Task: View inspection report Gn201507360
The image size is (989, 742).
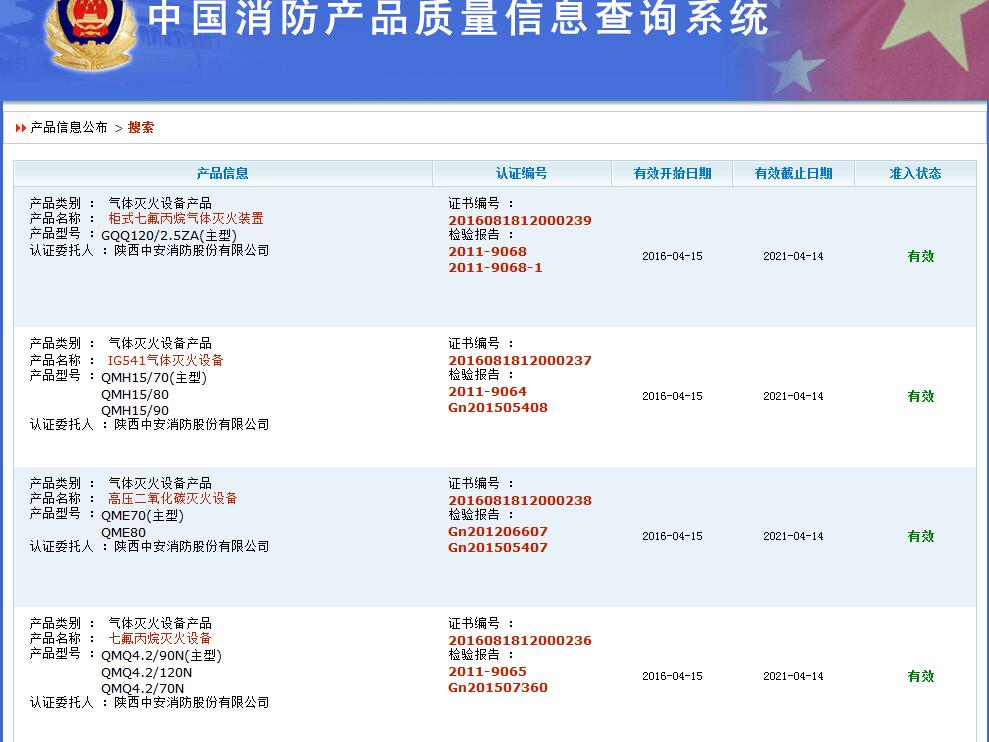Action: tap(497, 688)
